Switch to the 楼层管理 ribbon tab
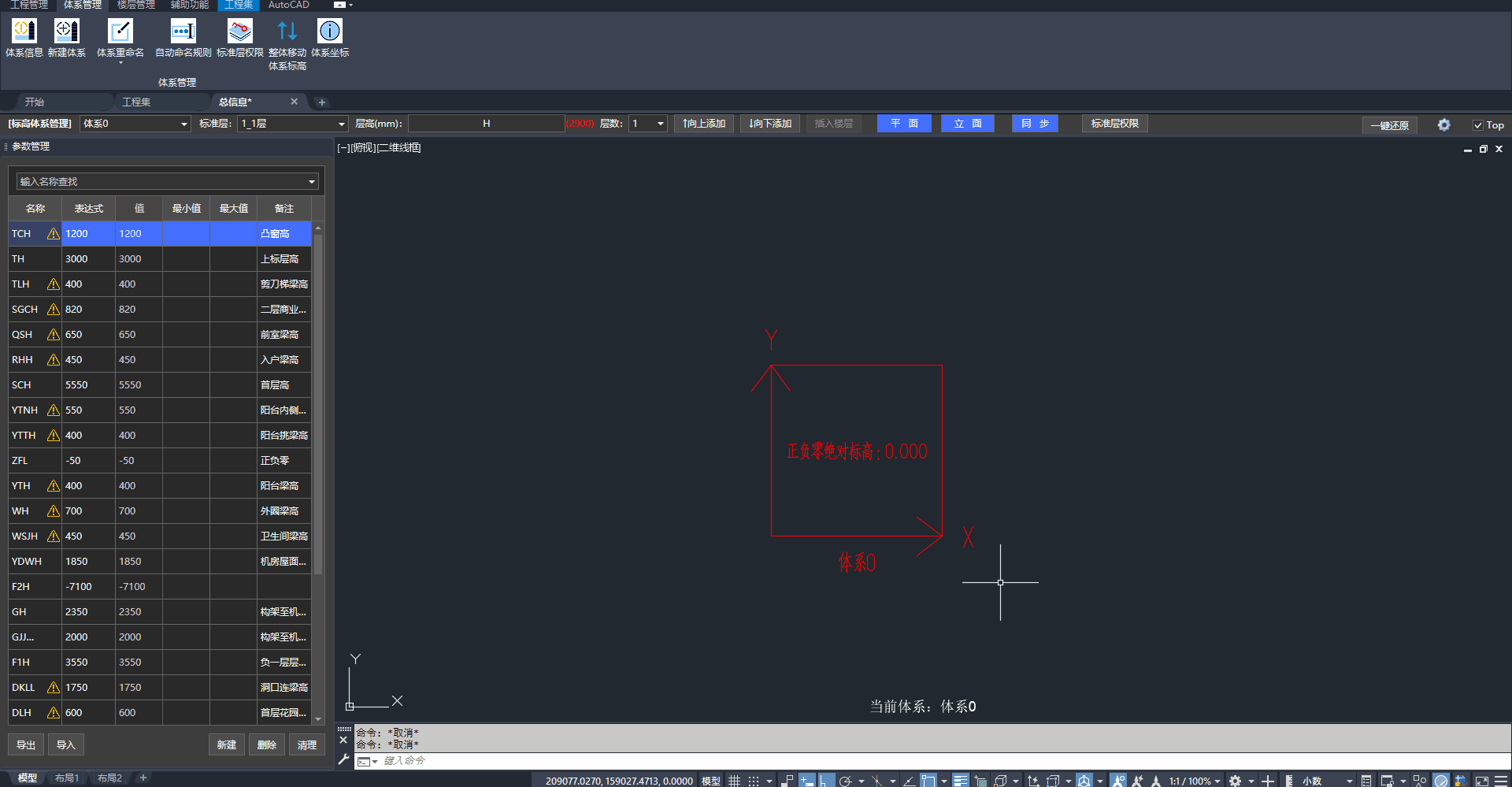The width and height of the screenshot is (1512, 787). pos(135,5)
